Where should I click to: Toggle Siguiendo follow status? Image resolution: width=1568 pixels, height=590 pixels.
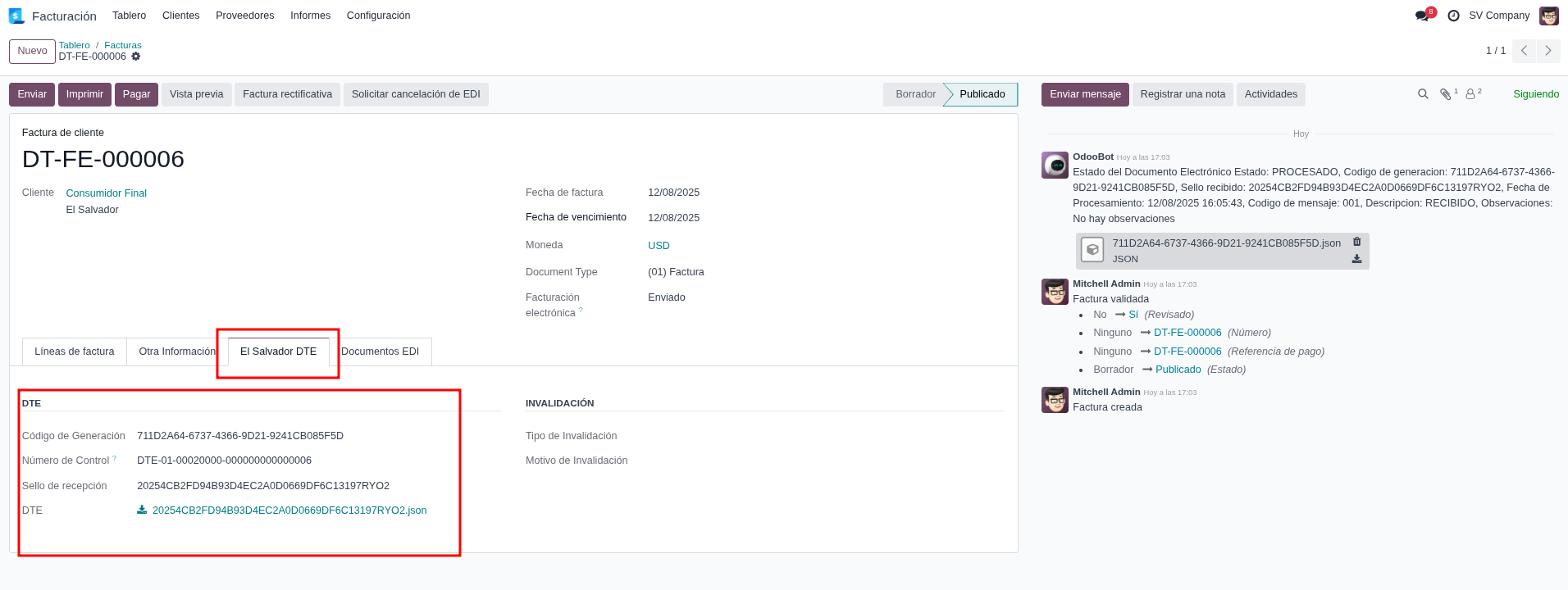(1535, 94)
